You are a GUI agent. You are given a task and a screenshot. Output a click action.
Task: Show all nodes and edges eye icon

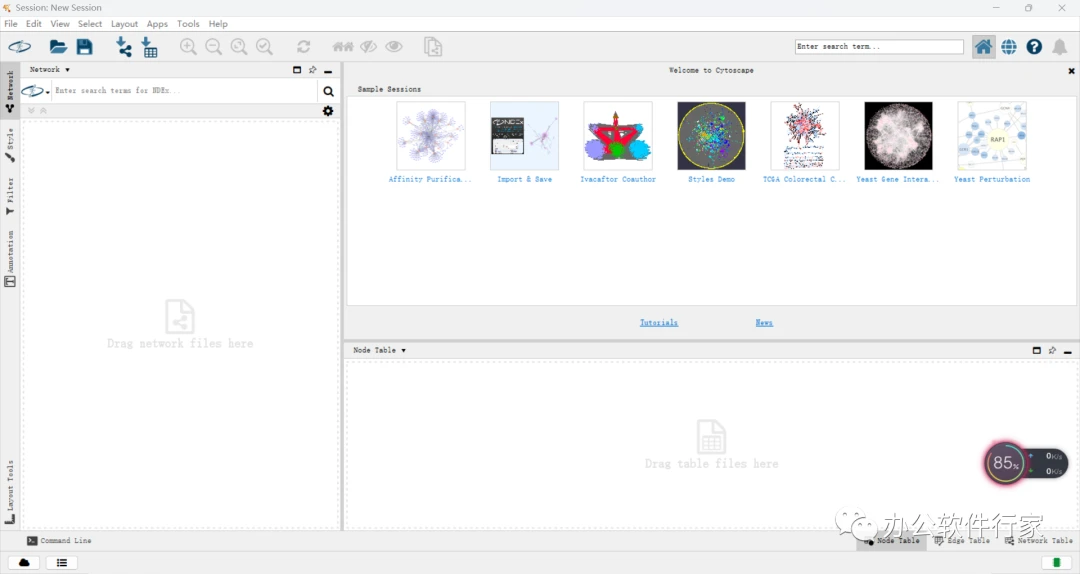(x=394, y=47)
